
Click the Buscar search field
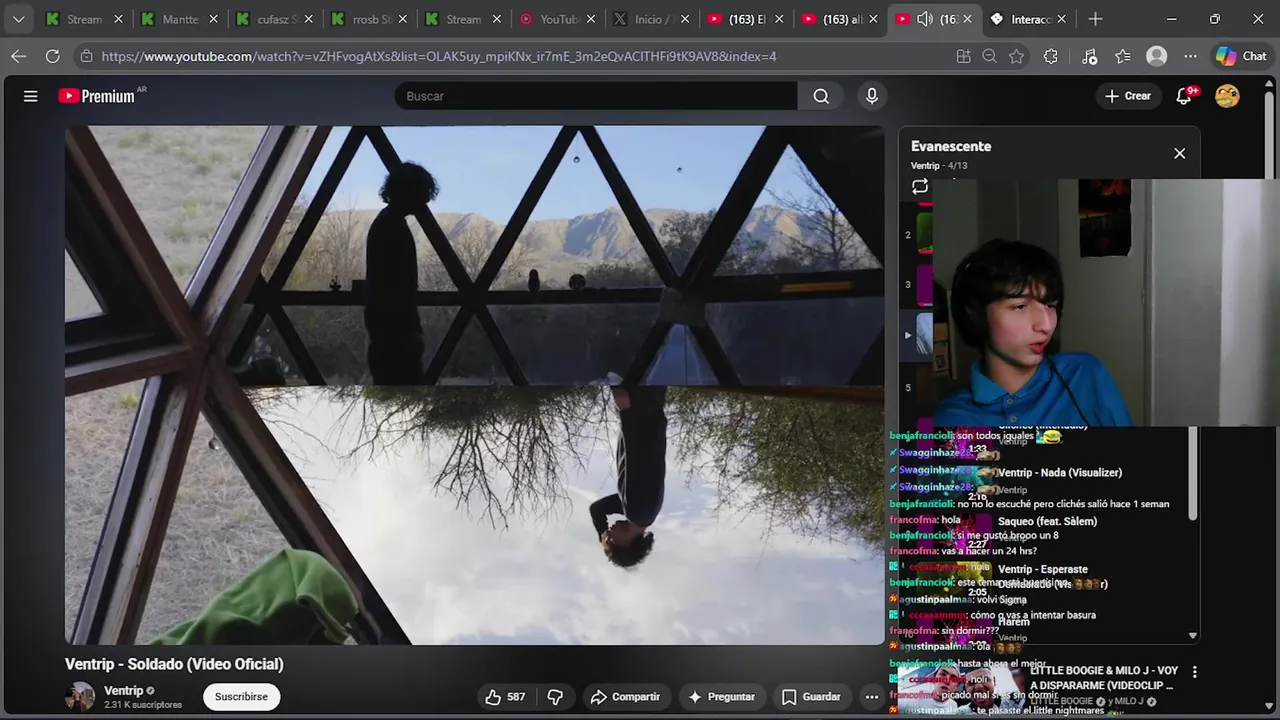coord(596,96)
